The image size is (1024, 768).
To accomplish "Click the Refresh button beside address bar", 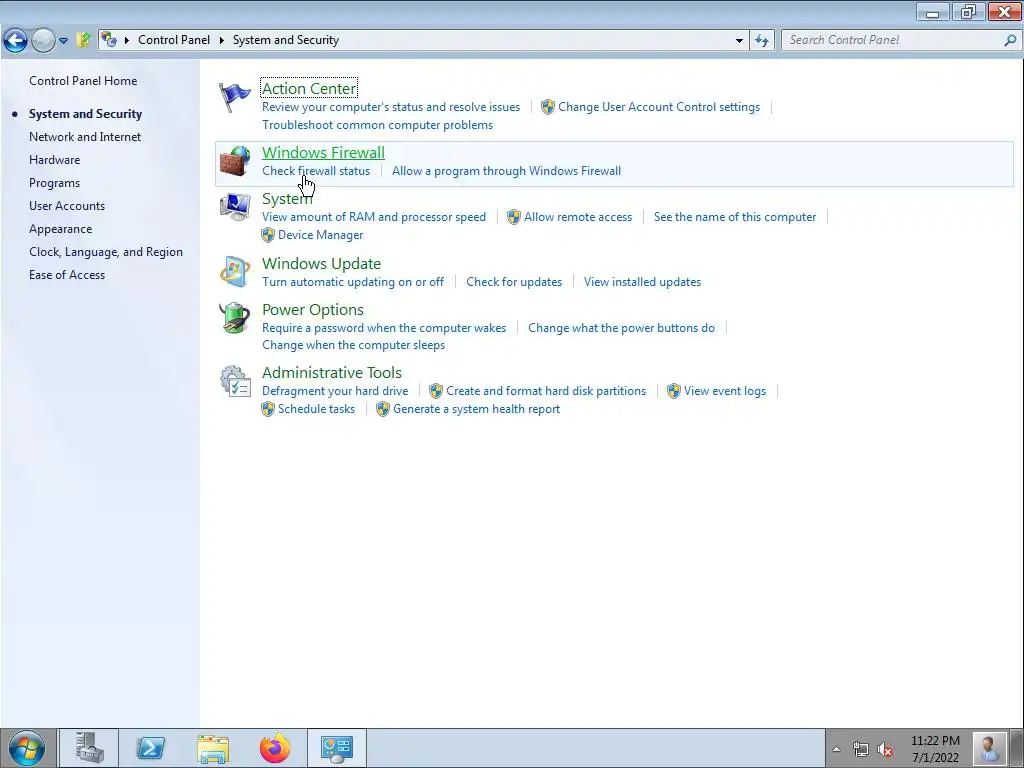I will click(761, 40).
